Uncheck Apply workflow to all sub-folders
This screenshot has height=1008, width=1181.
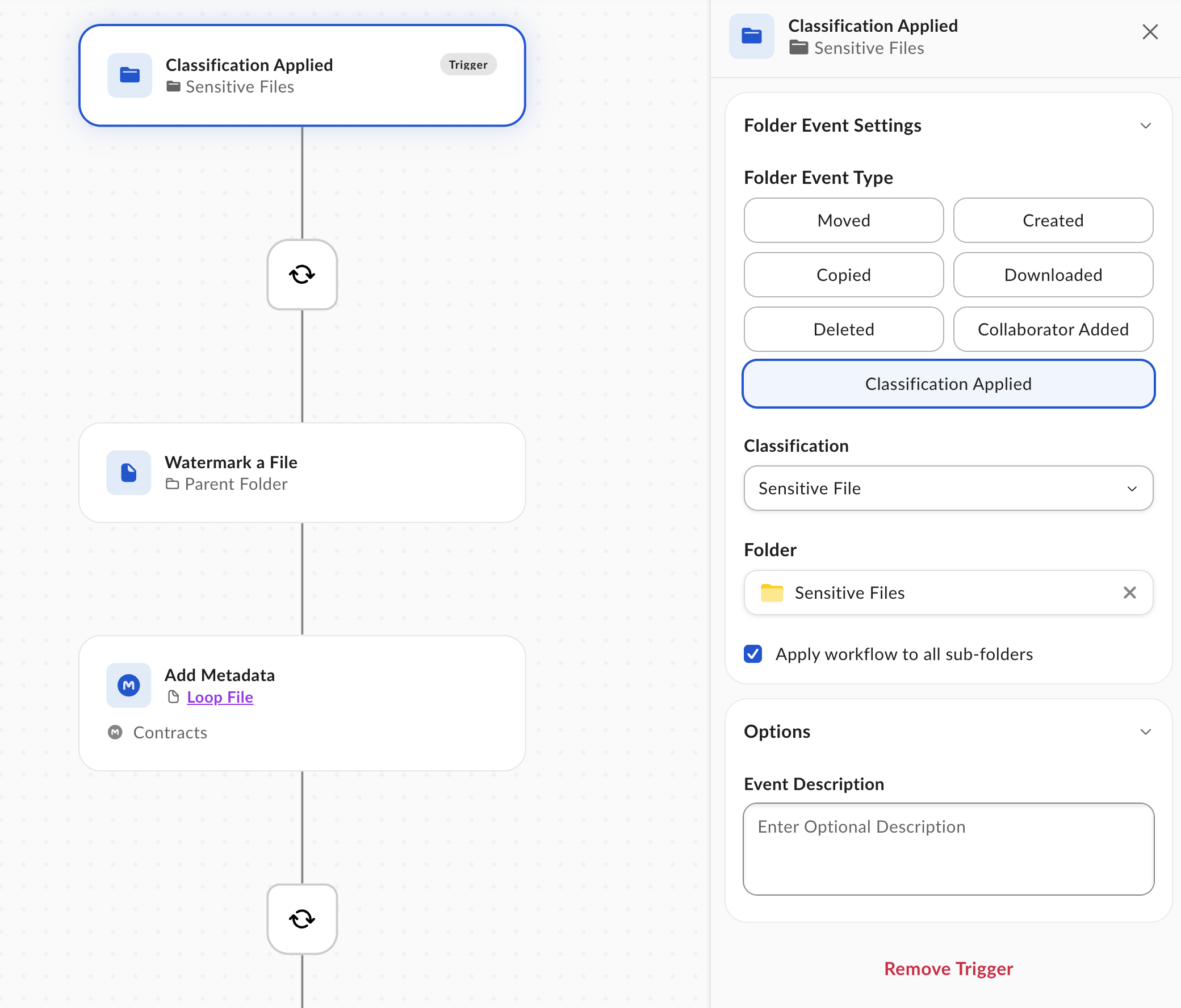pyautogui.click(x=753, y=654)
